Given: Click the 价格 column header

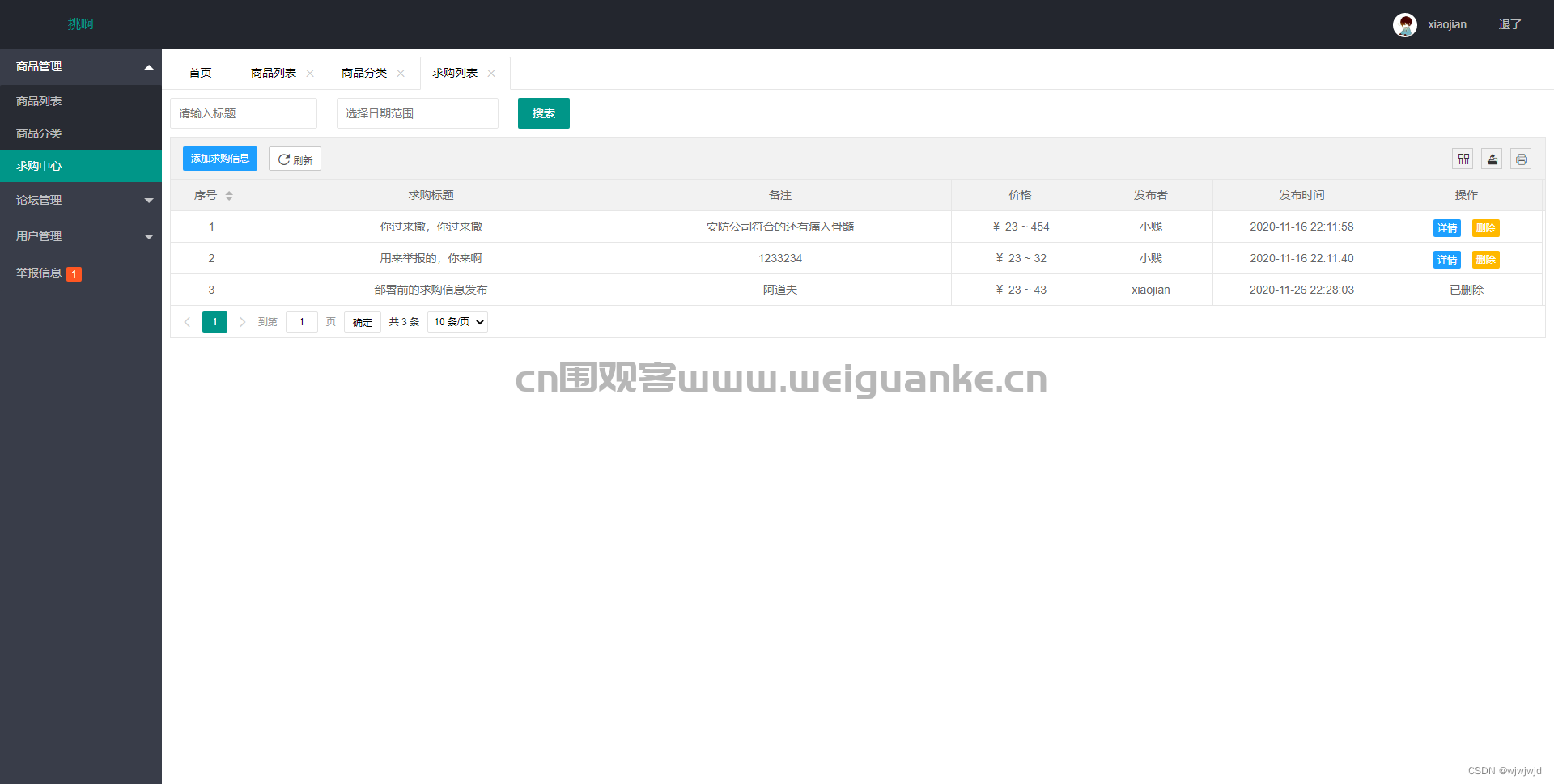Looking at the screenshot, I should pos(1020,195).
